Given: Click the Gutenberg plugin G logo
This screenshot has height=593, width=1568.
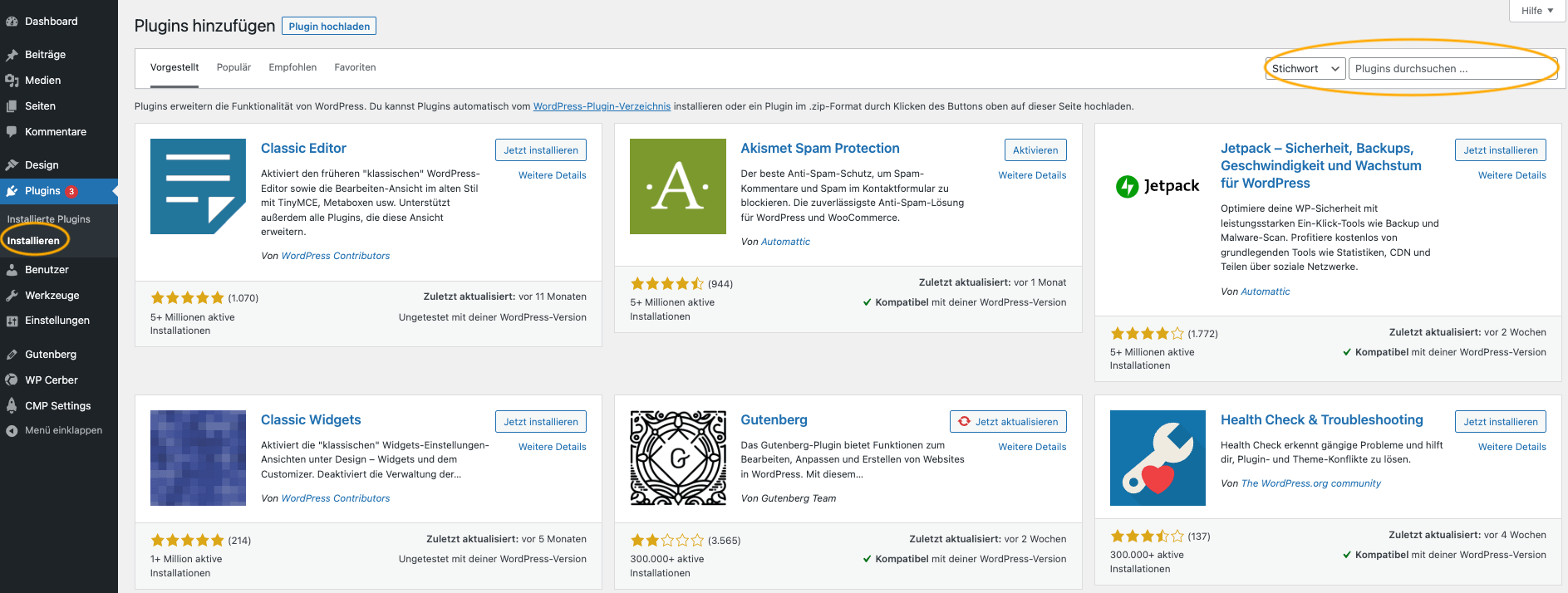Looking at the screenshot, I should coord(678,458).
